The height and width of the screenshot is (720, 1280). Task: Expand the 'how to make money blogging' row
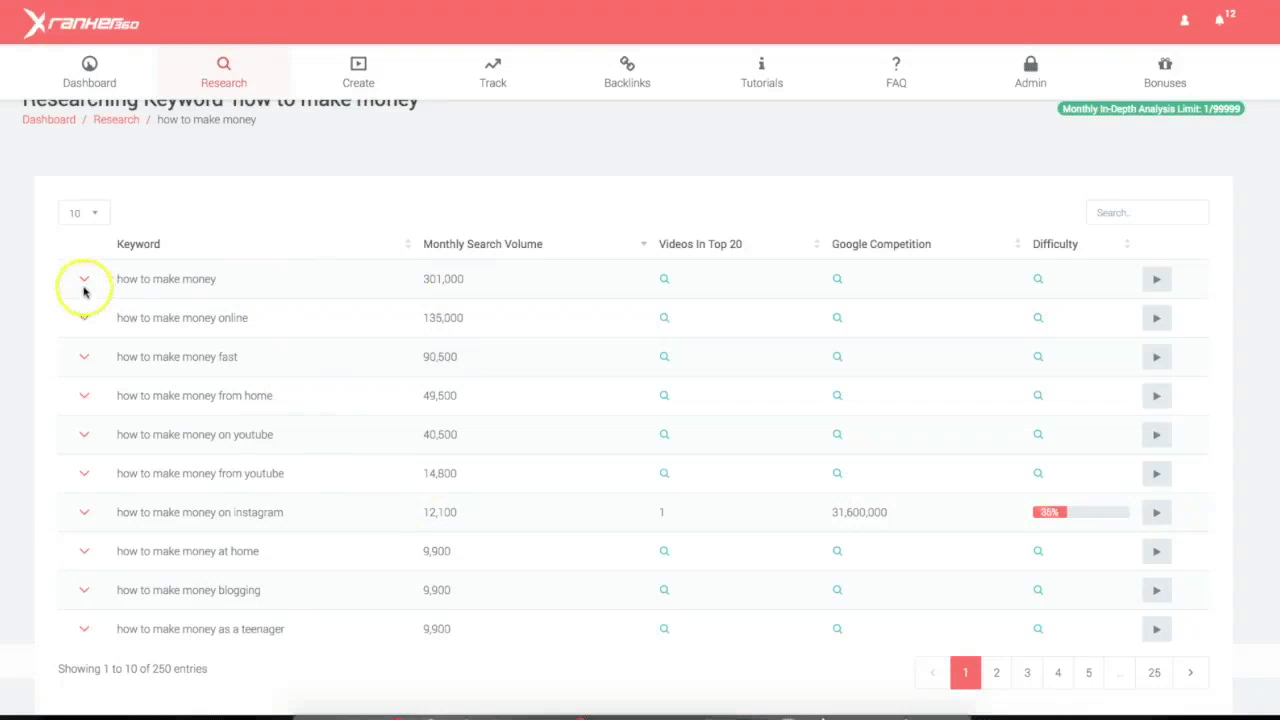coord(84,590)
